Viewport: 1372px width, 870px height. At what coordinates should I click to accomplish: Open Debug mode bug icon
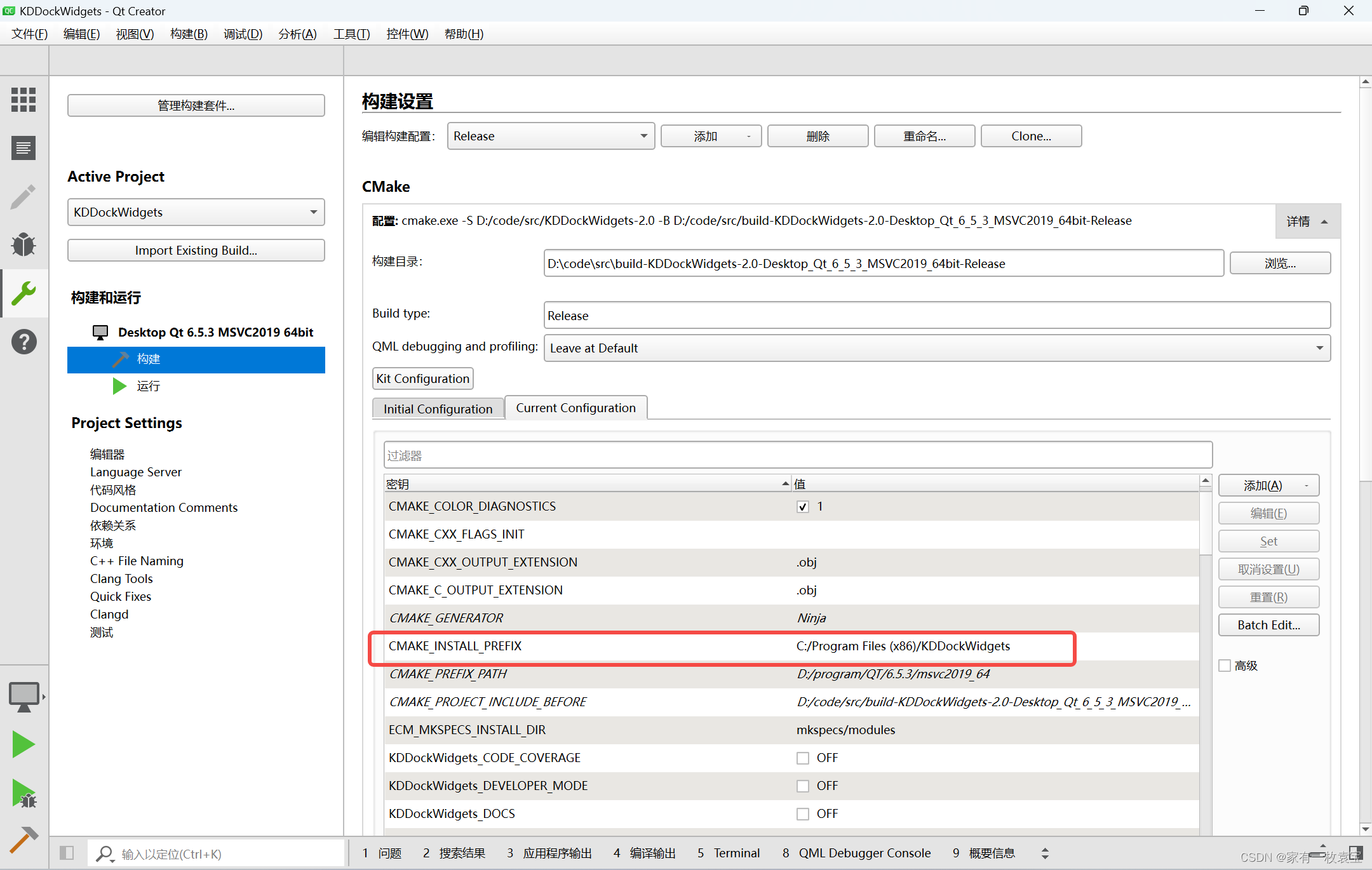coord(24,244)
